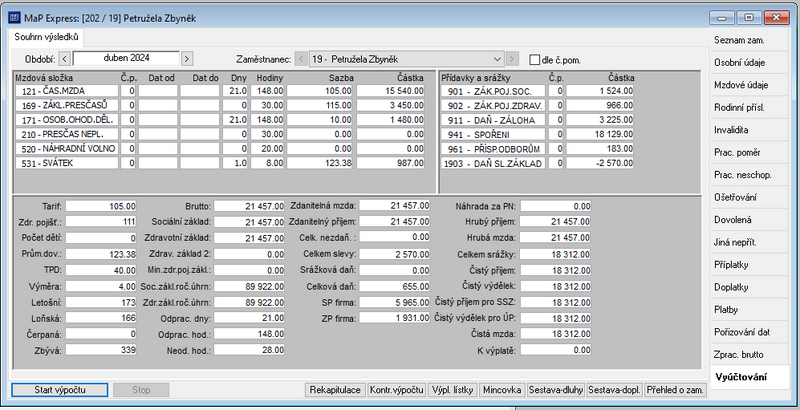This screenshot has height=410, width=800.
Task: Click the Tarif field value 105.00
Action: pos(101,207)
